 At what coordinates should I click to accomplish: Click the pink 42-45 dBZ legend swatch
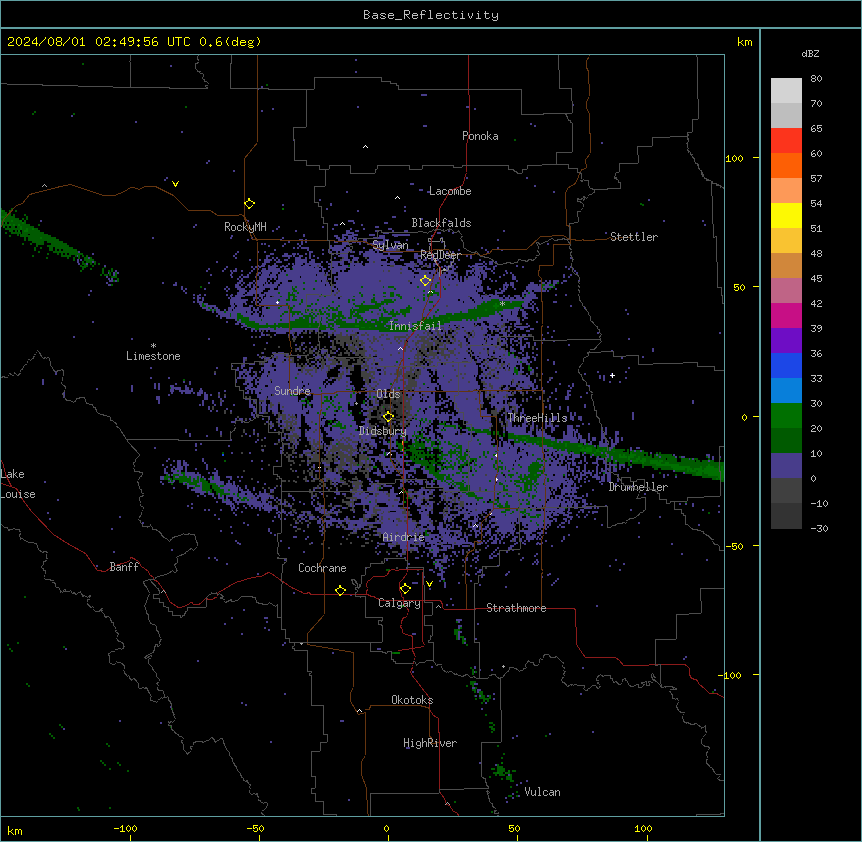coord(786,291)
